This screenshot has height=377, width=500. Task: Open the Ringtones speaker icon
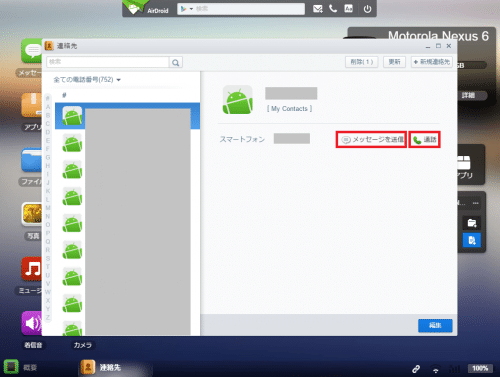32,323
